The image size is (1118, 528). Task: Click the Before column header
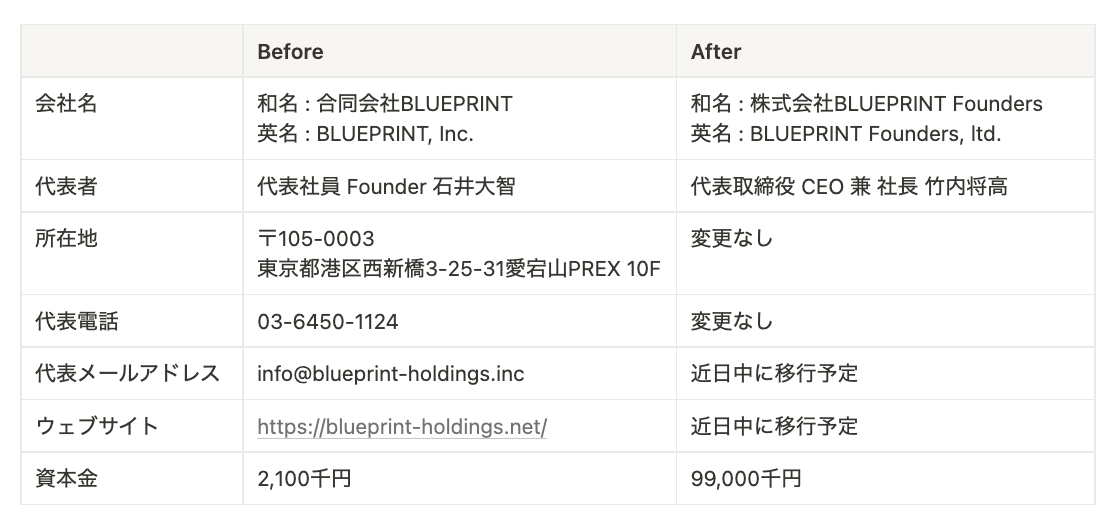point(290,51)
